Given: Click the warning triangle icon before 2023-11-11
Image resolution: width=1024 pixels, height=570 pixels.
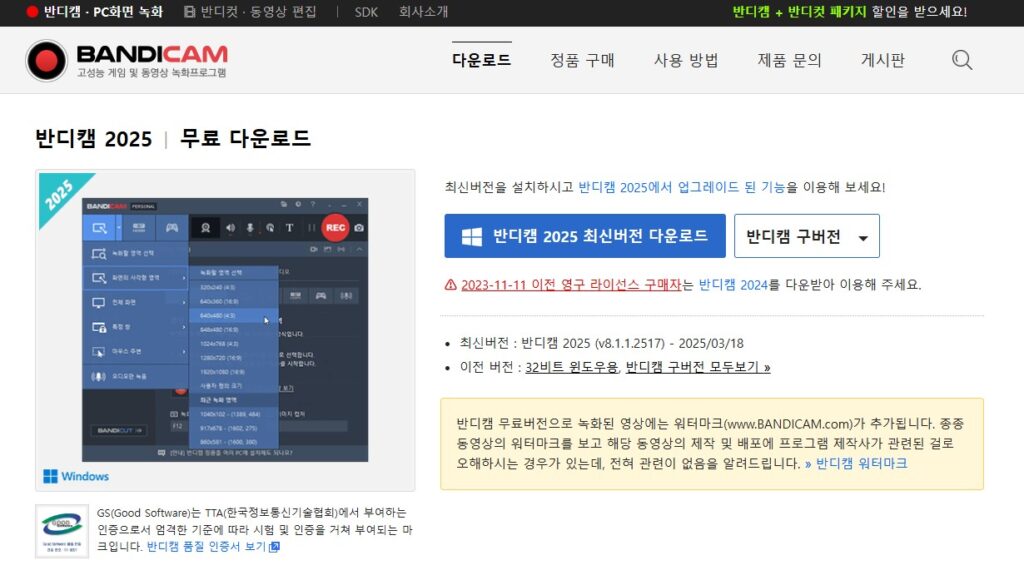Looking at the screenshot, I should pos(451,285).
